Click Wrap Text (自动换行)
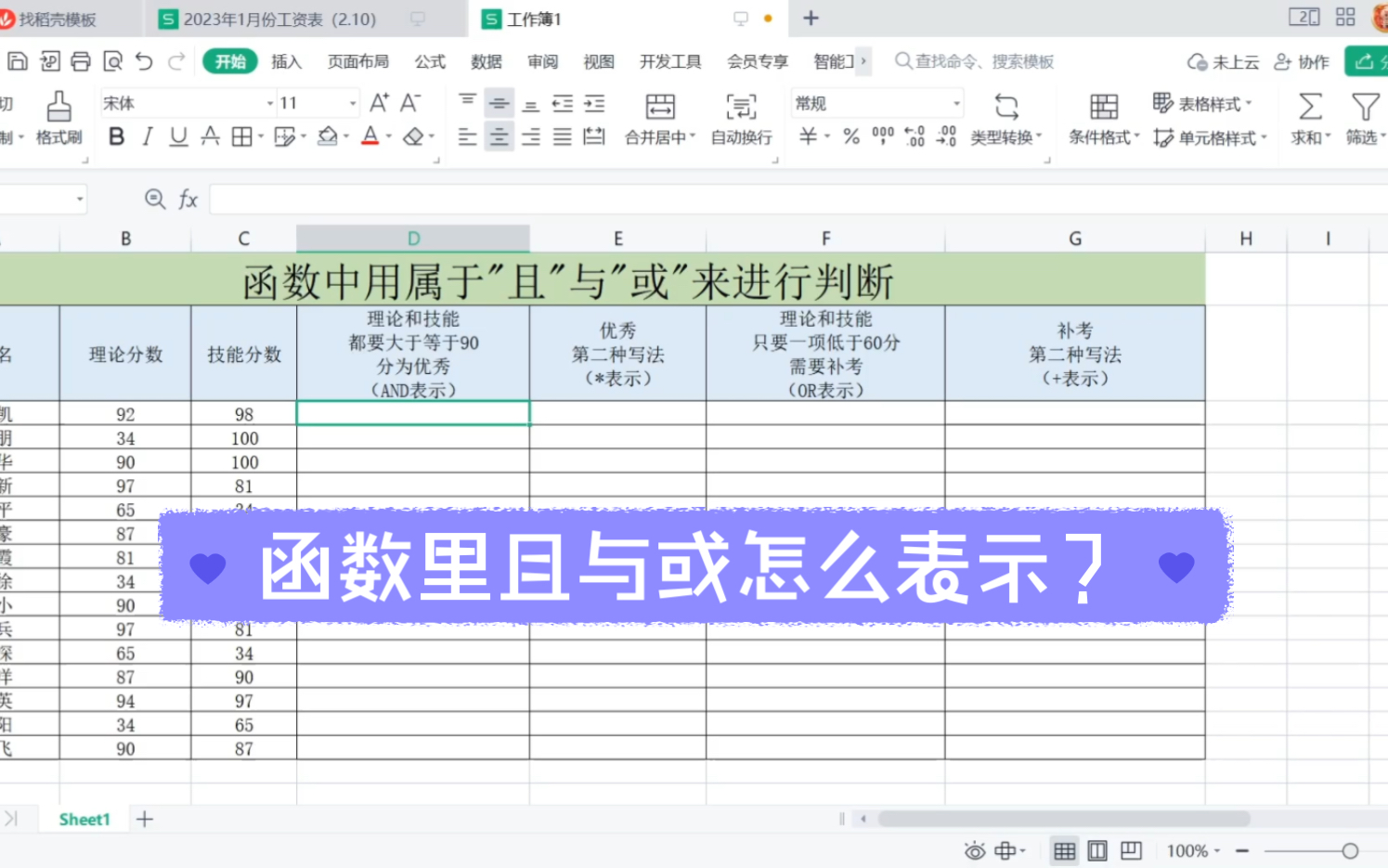 click(742, 119)
